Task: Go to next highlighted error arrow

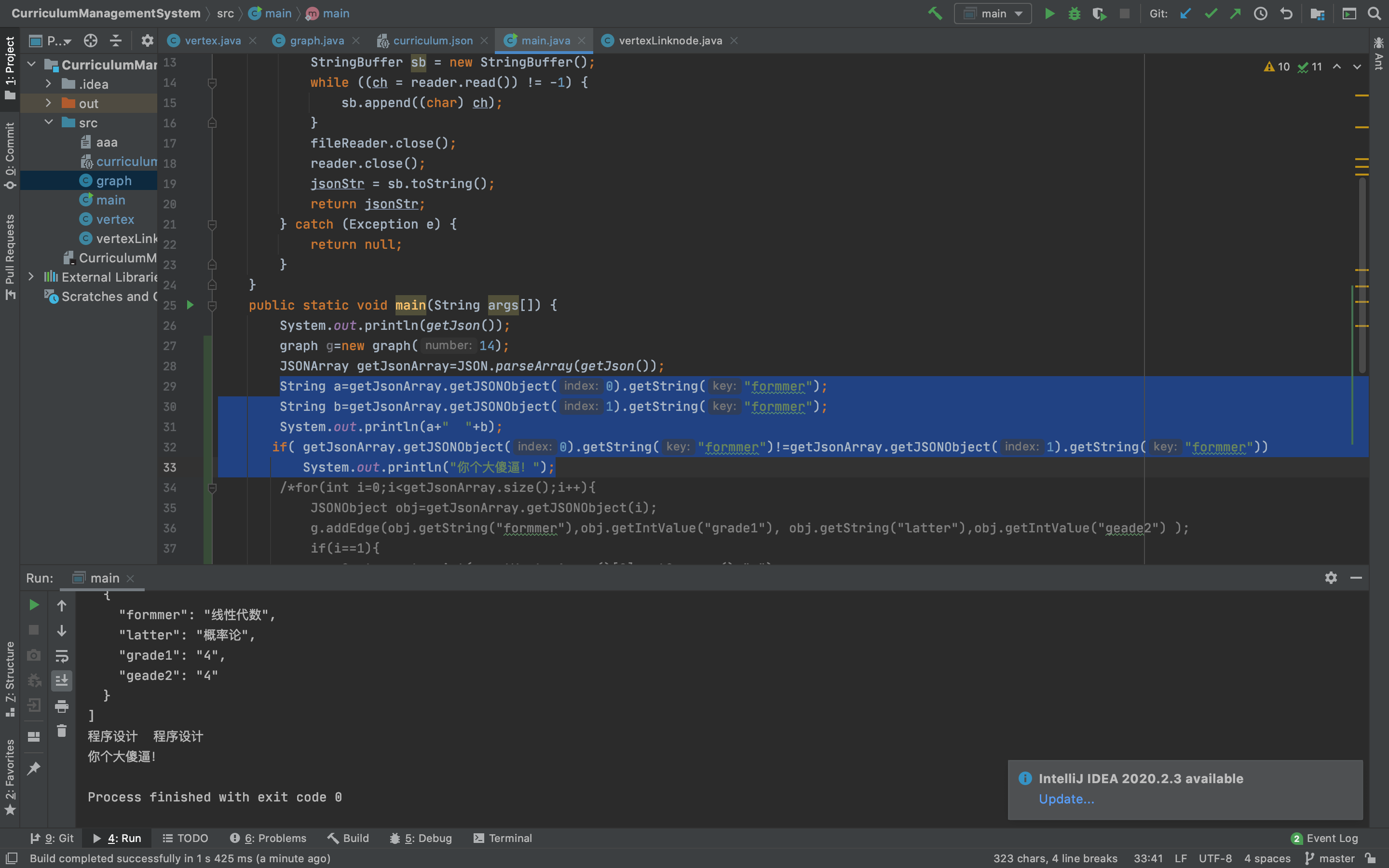Action: 1357,67
